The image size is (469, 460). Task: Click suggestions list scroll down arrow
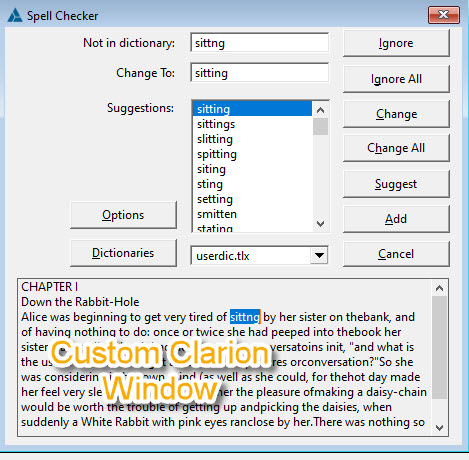click(320, 224)
